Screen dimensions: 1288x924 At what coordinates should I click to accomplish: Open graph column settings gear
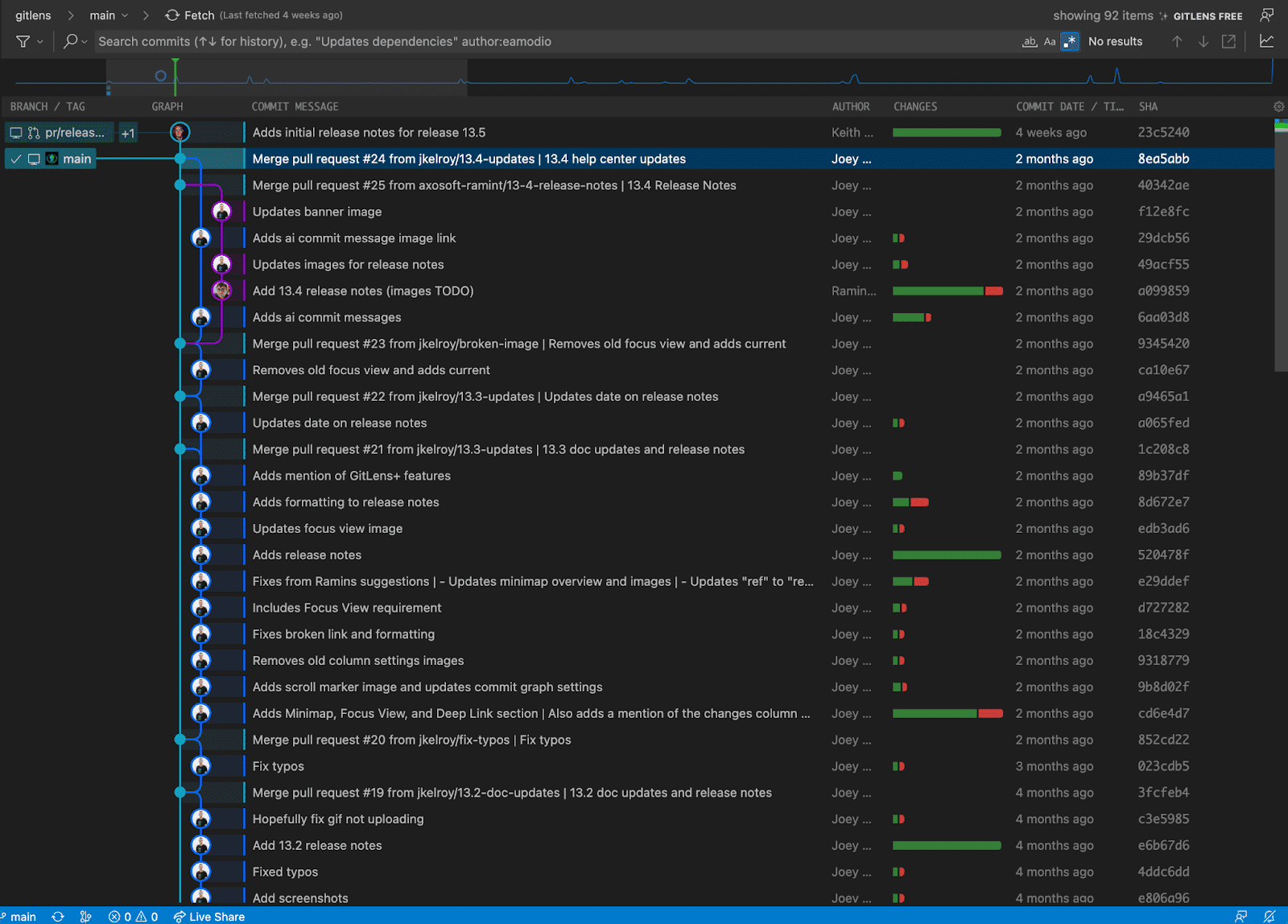click(1278, 106)
